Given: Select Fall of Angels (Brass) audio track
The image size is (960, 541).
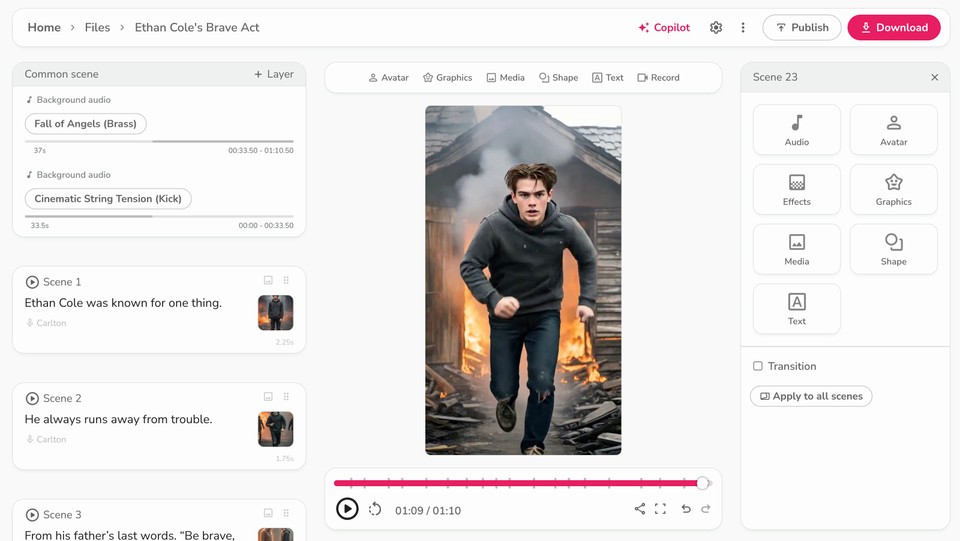Looking at the screenshot, I should click(x=86, y=124).
